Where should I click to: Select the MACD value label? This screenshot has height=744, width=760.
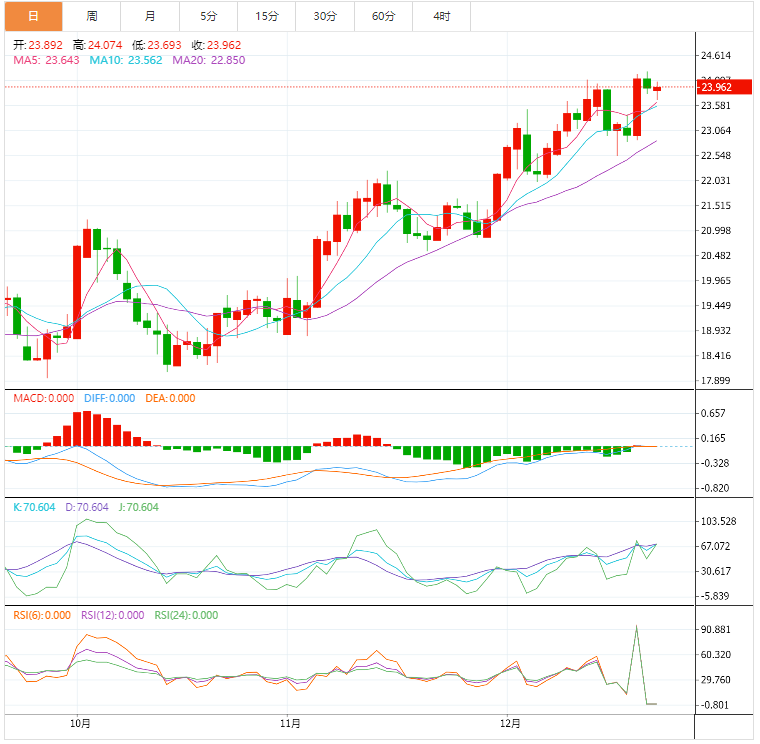point(43,398)
